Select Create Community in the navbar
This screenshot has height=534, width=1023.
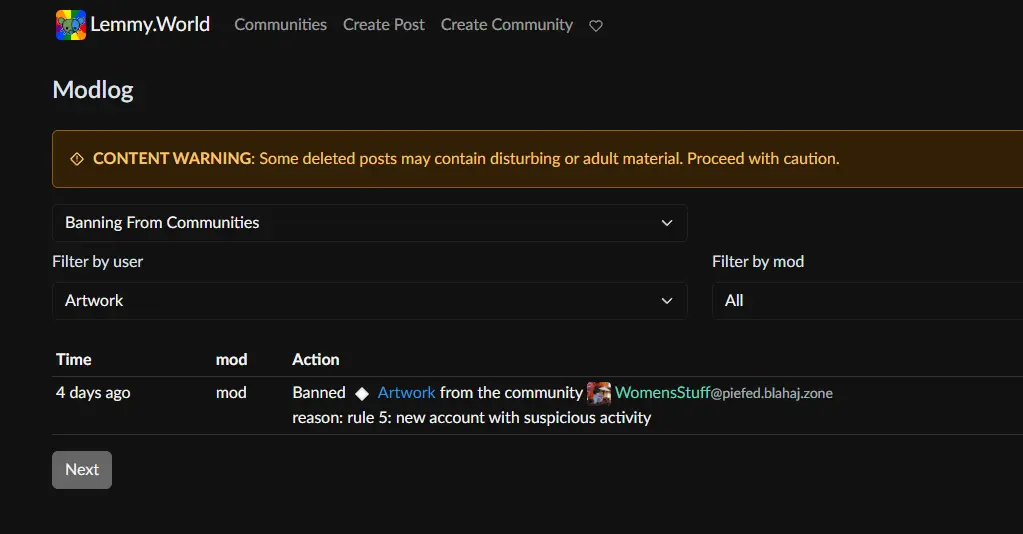click(506, 25)
